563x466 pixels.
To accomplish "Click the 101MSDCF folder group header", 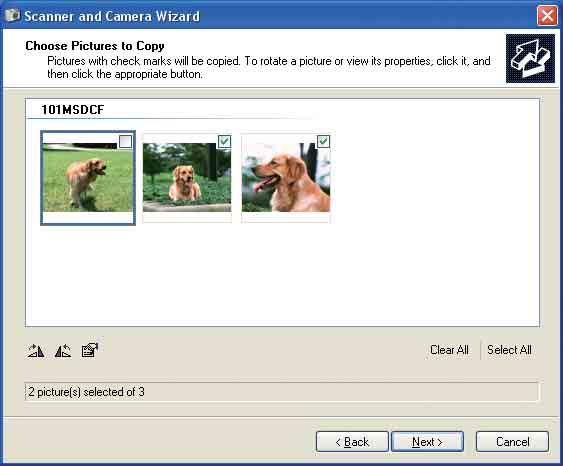I will [x=73, y=109].
